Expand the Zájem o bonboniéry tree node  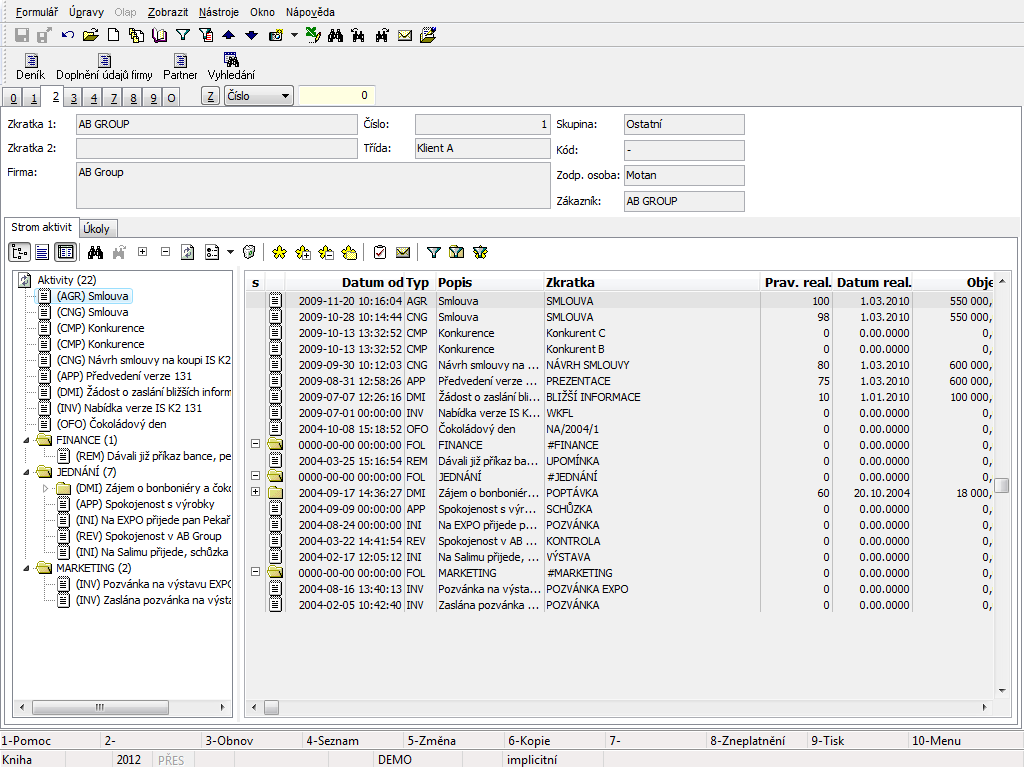44,488
